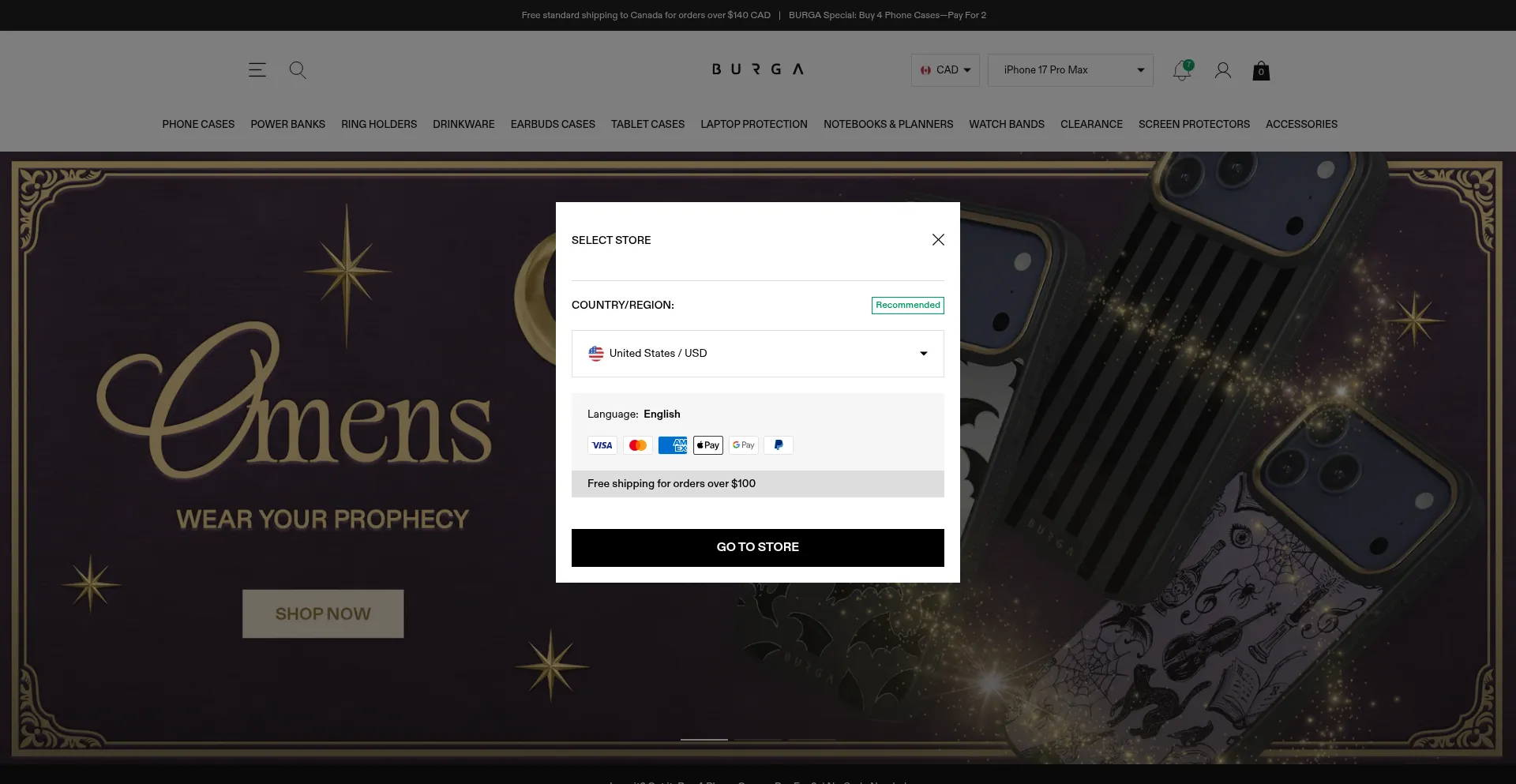The height and width of the screenshot is (784, 1516).
Task: Click the free standard shipping to Canada announcement
Action: pyautogui.click(x=646, y=15)
